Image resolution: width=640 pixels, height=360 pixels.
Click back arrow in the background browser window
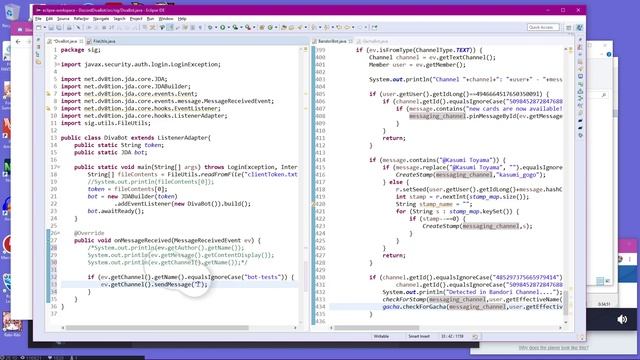18,42
